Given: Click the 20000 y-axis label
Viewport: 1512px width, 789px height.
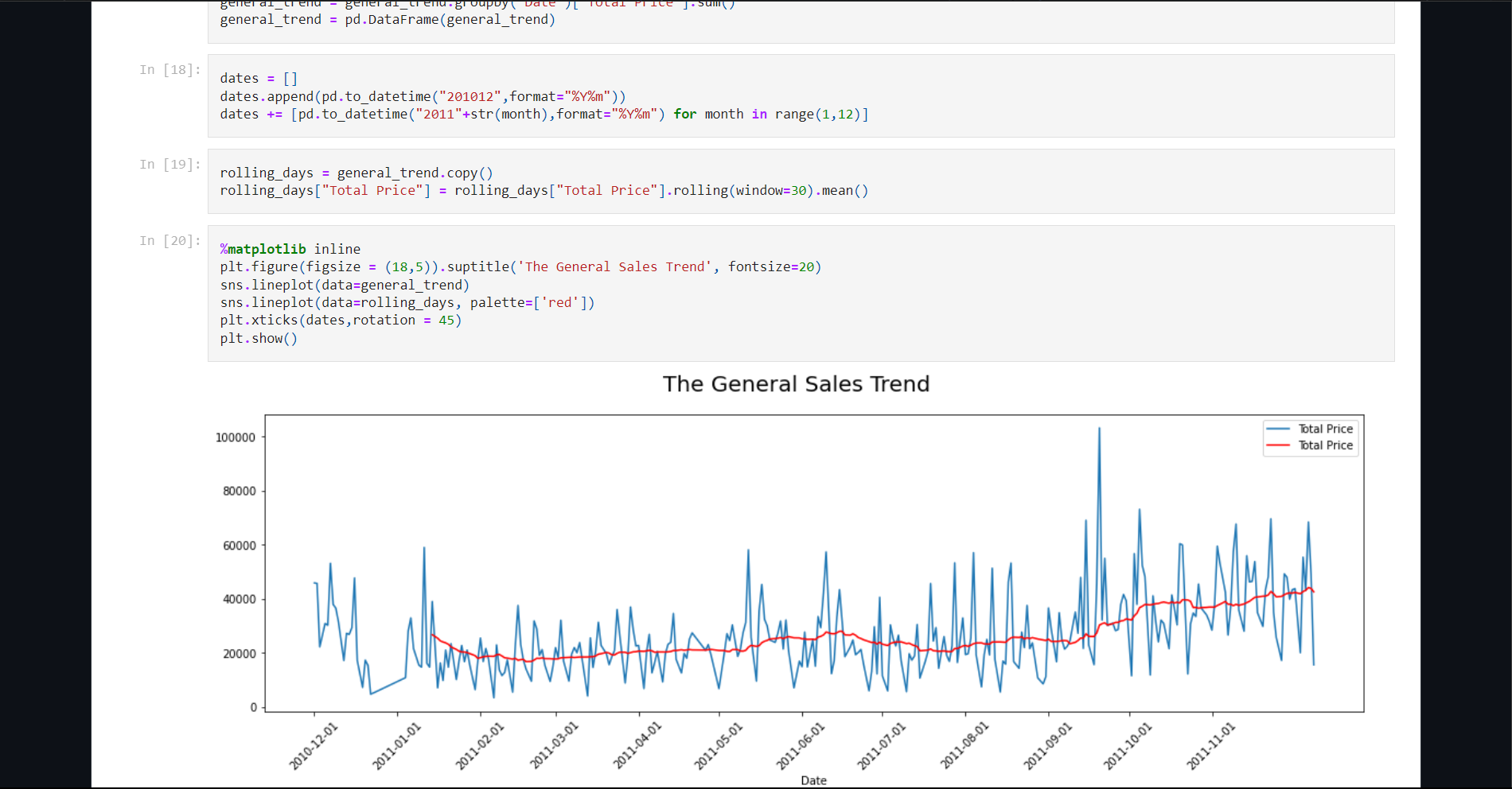Looking at the screenshot, I should click(239, 654).
